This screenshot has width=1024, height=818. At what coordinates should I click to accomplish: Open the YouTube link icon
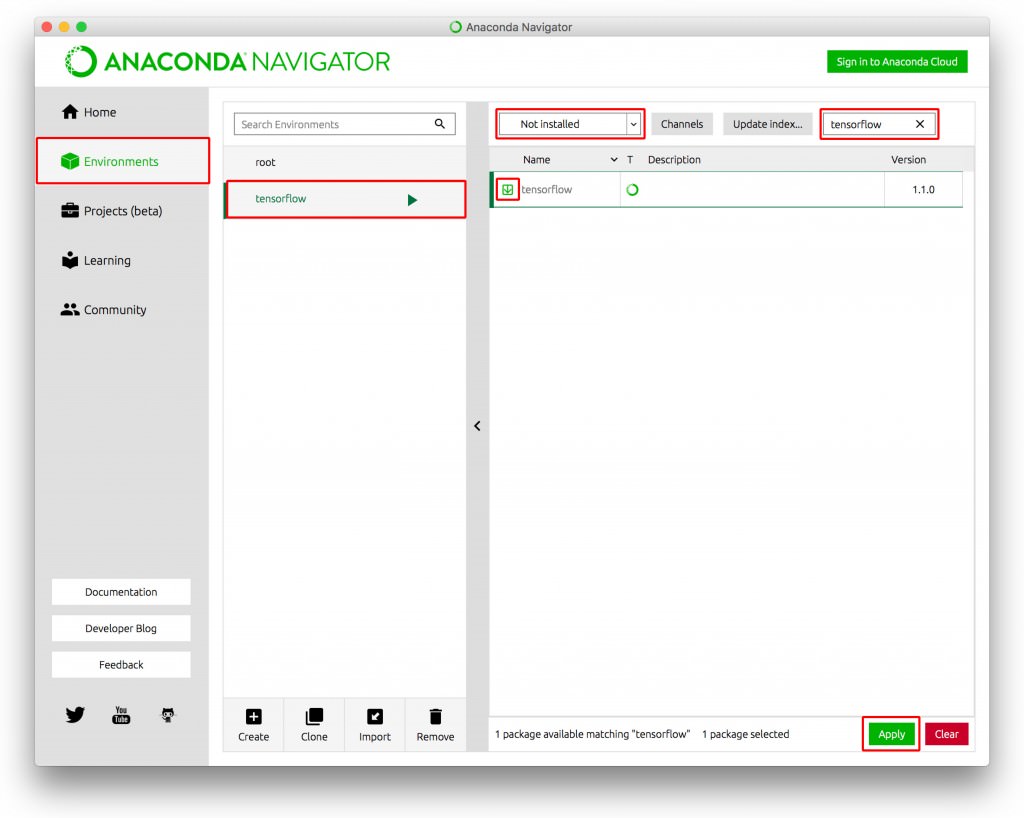click(x=121, y=715)
